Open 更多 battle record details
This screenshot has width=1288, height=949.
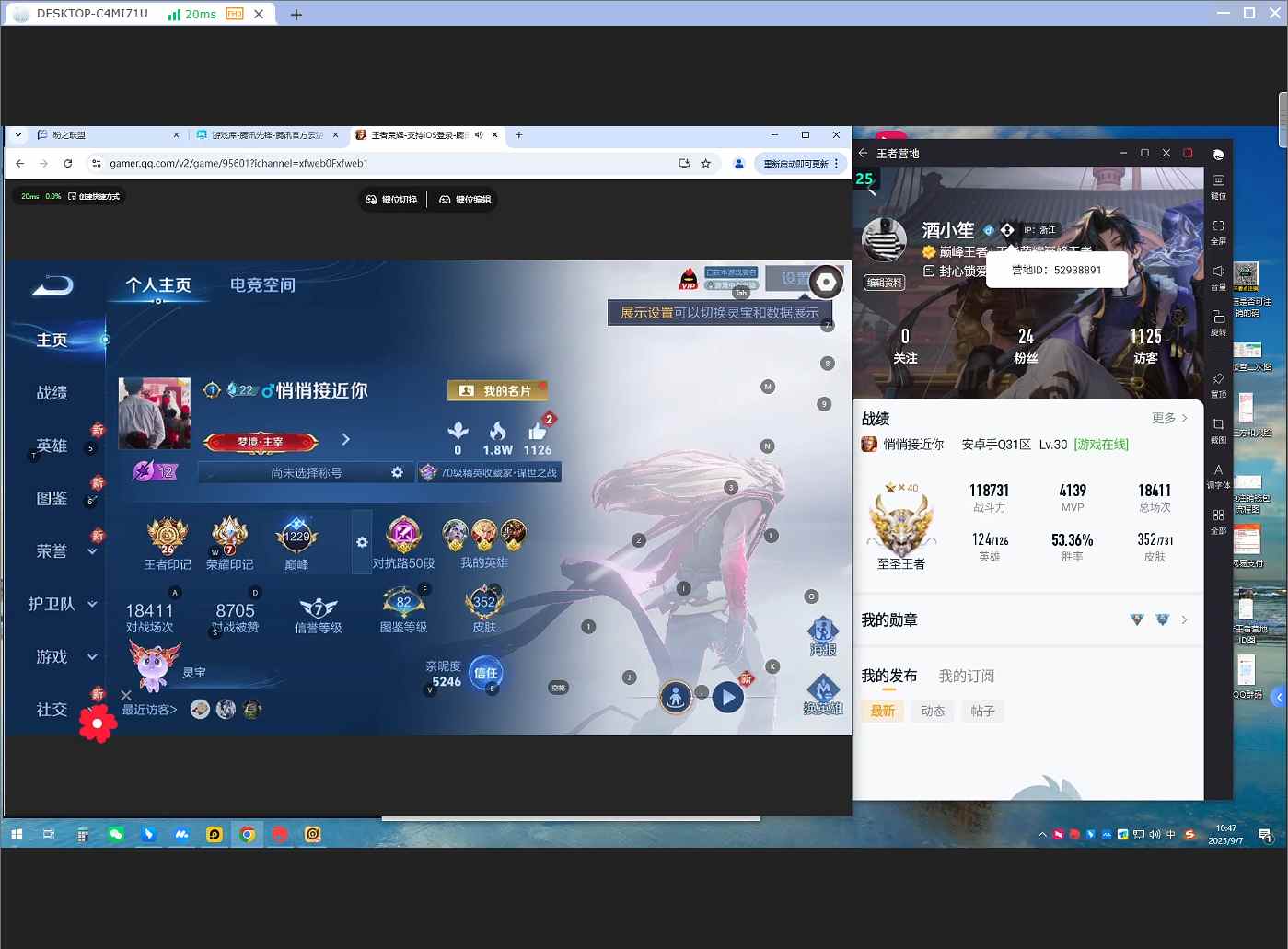pos(1169,418)
